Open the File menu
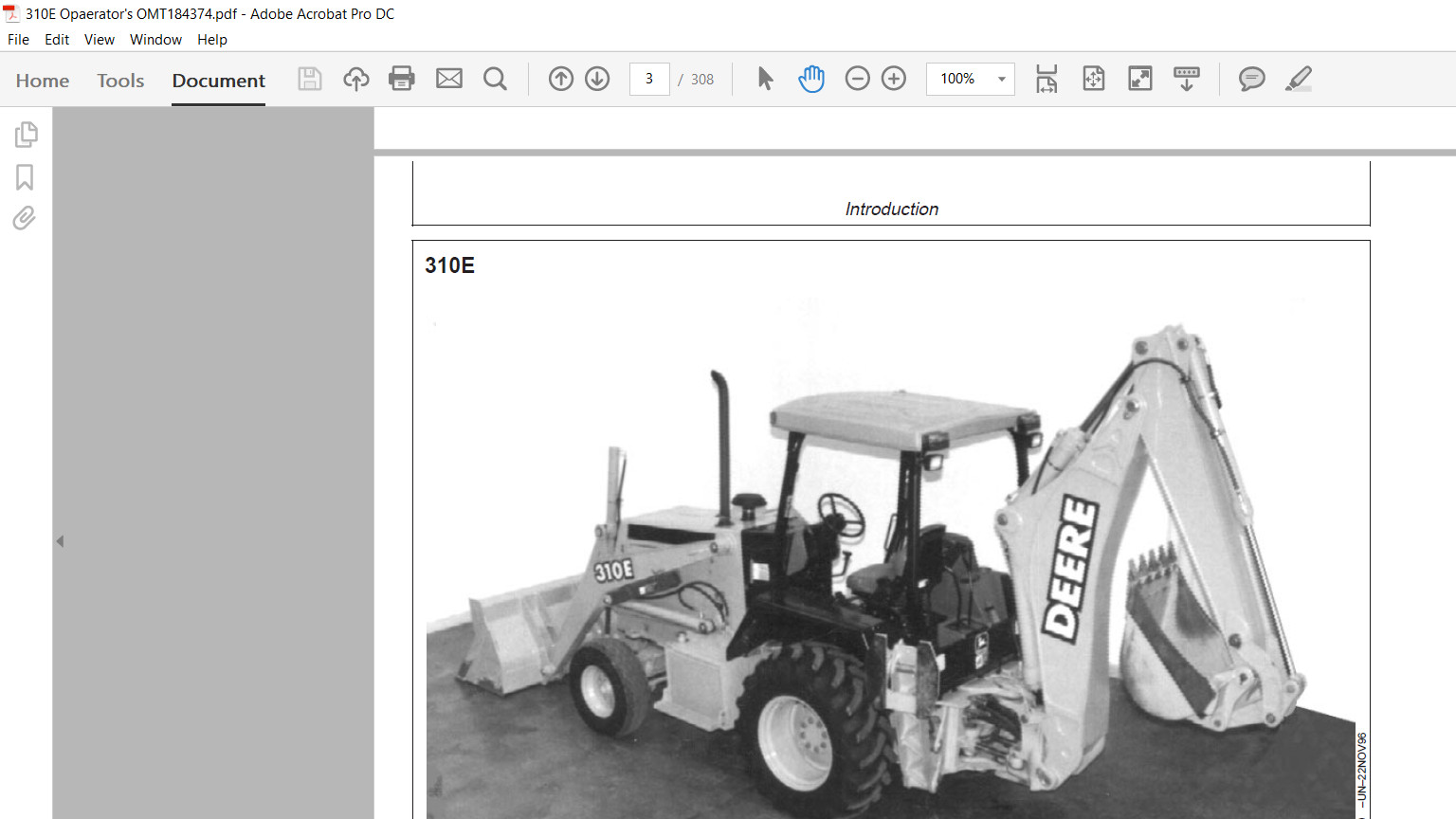This screenshot has height=819, width=1456. coord(18,40)
